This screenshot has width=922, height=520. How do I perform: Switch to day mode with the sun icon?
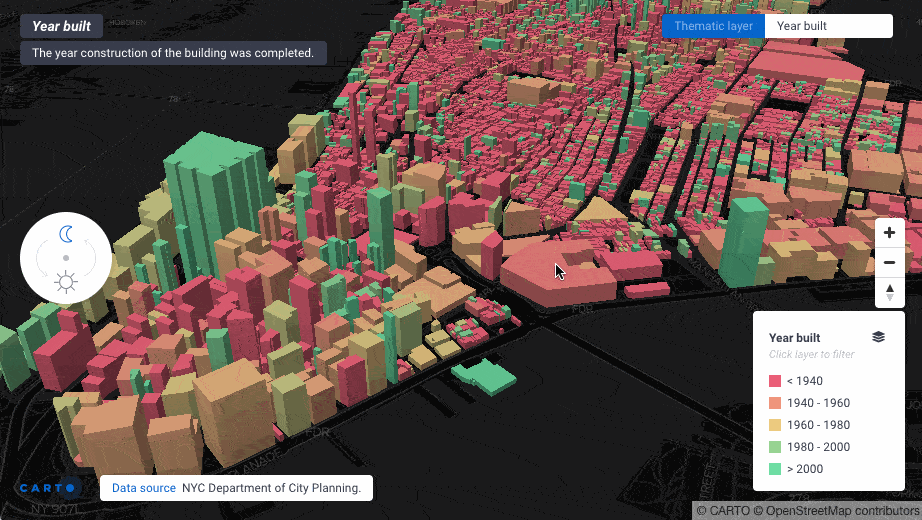coord(66,282)
